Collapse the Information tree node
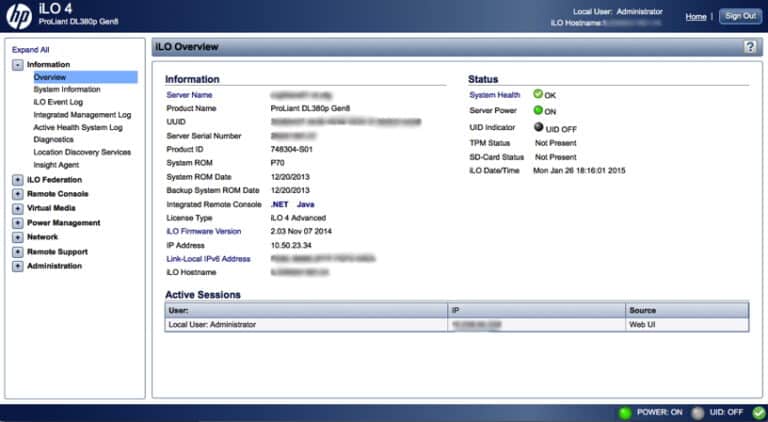The height and width of the screenshot is (422, 768). click(x=18, y=65)
